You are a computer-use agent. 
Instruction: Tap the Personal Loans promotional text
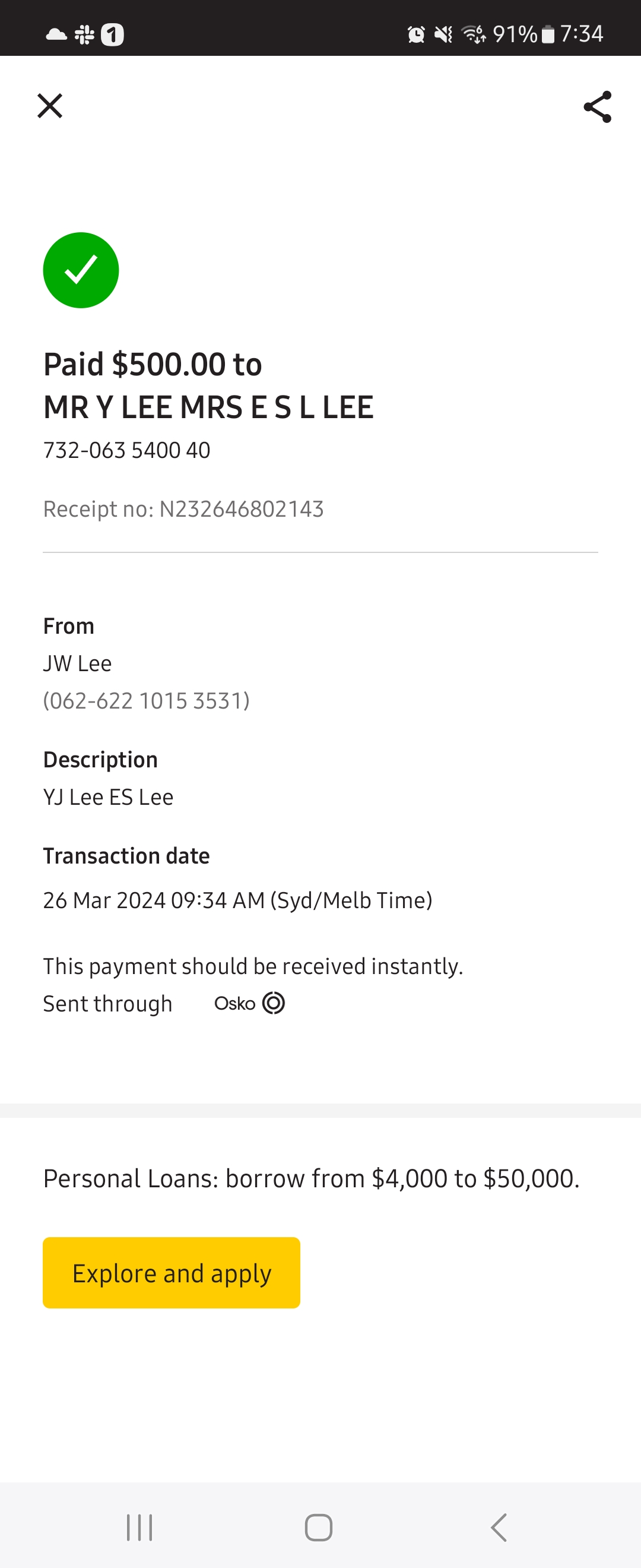(x=312, y=1179)
